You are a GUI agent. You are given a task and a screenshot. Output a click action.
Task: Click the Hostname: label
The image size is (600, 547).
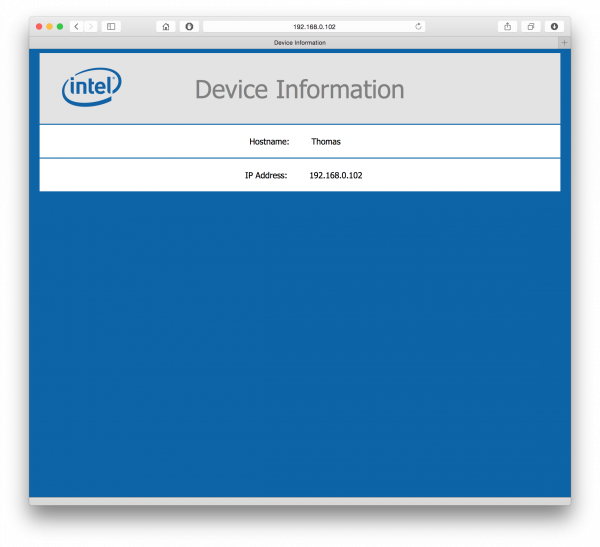click(x=269, y=142)
